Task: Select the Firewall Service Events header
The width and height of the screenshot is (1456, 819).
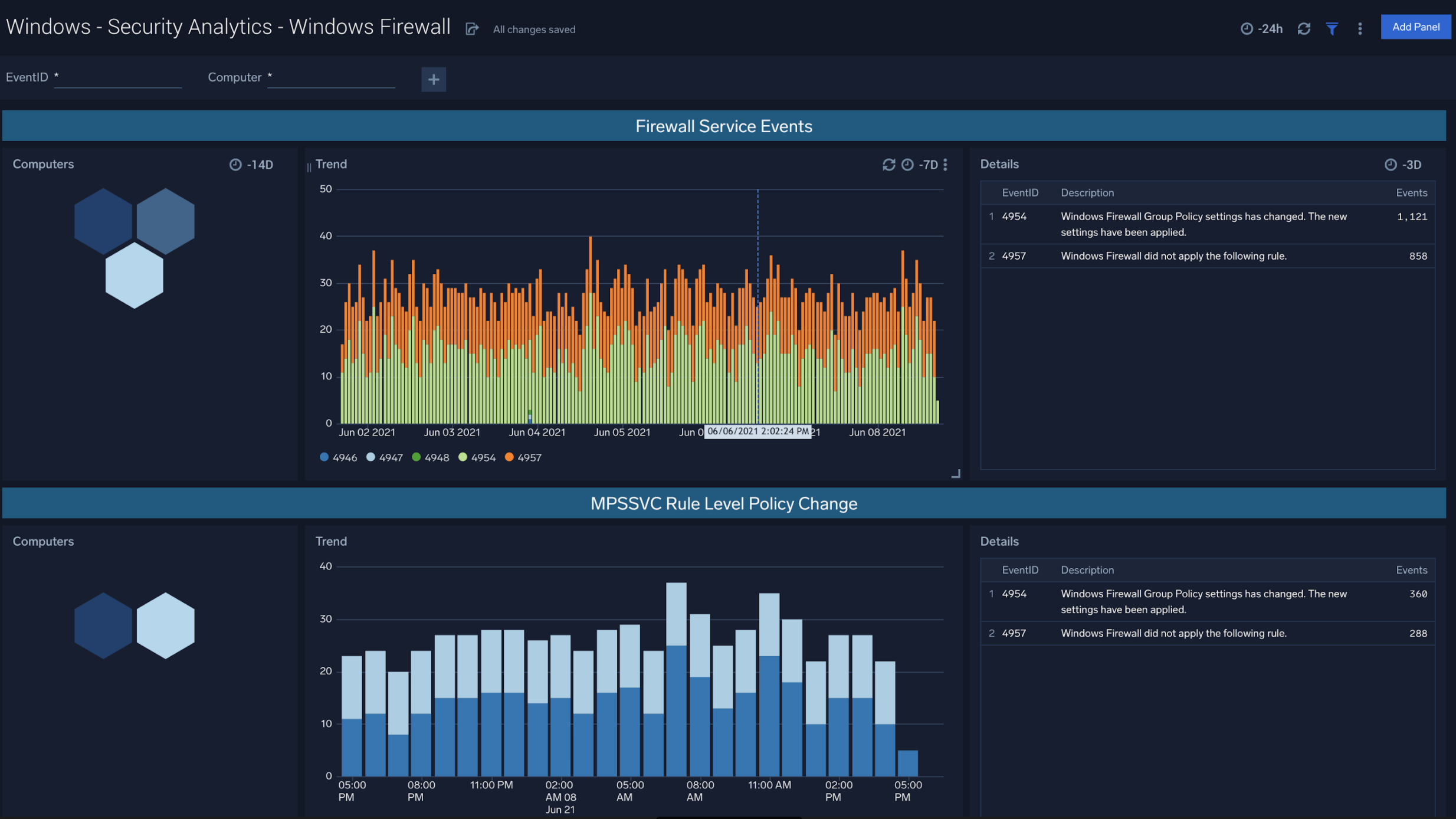Action: point(723,125)
